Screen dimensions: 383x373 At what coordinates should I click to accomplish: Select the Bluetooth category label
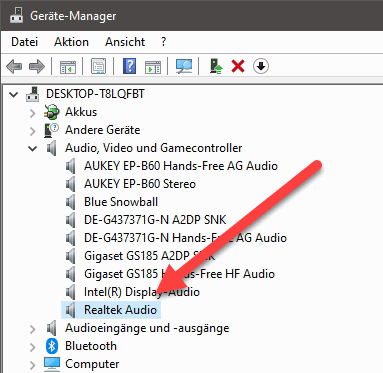pyautogui.click(x=91, y=346)
